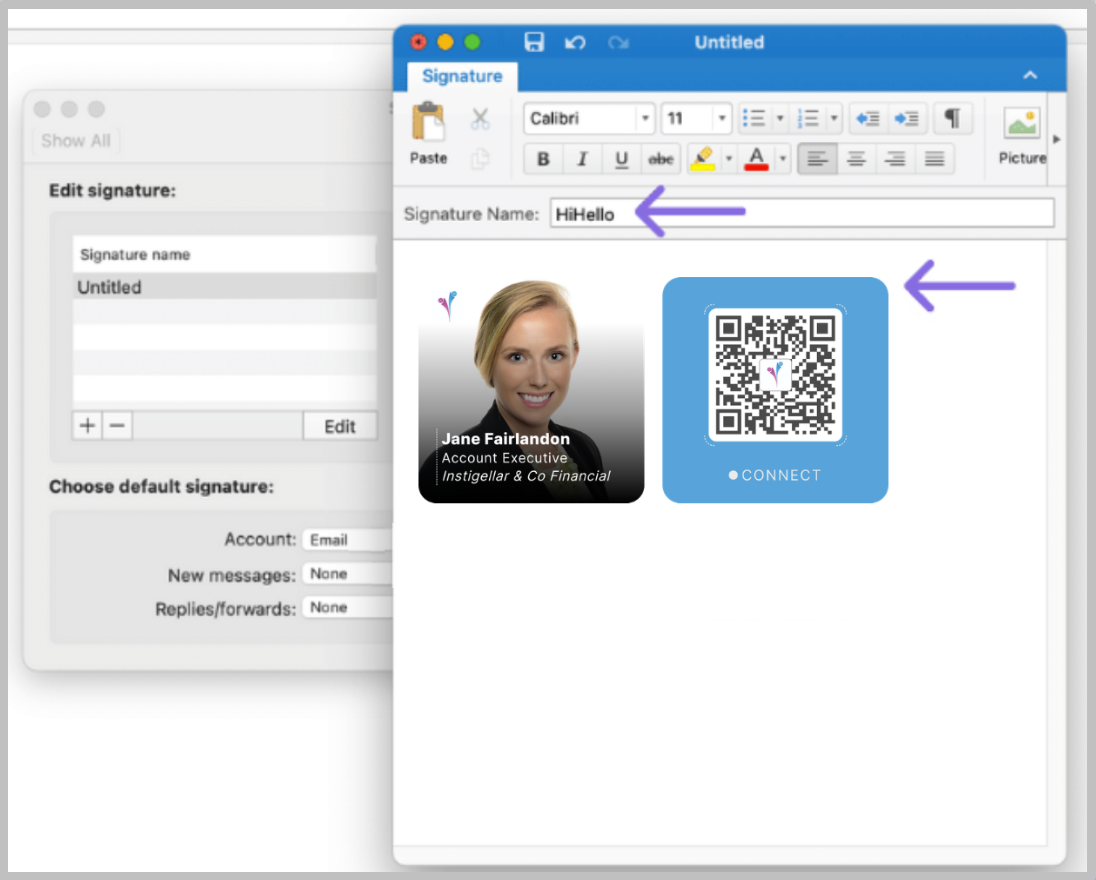Select the Jane Fairlandon card image
Viewport: 1096px width, 880px height.
(x=531, y=390)
